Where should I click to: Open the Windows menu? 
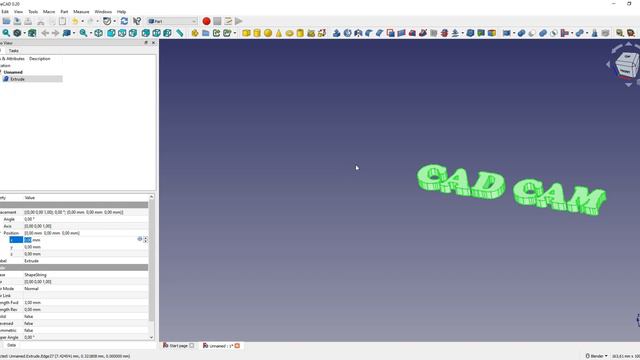click(x=103, y=12)
